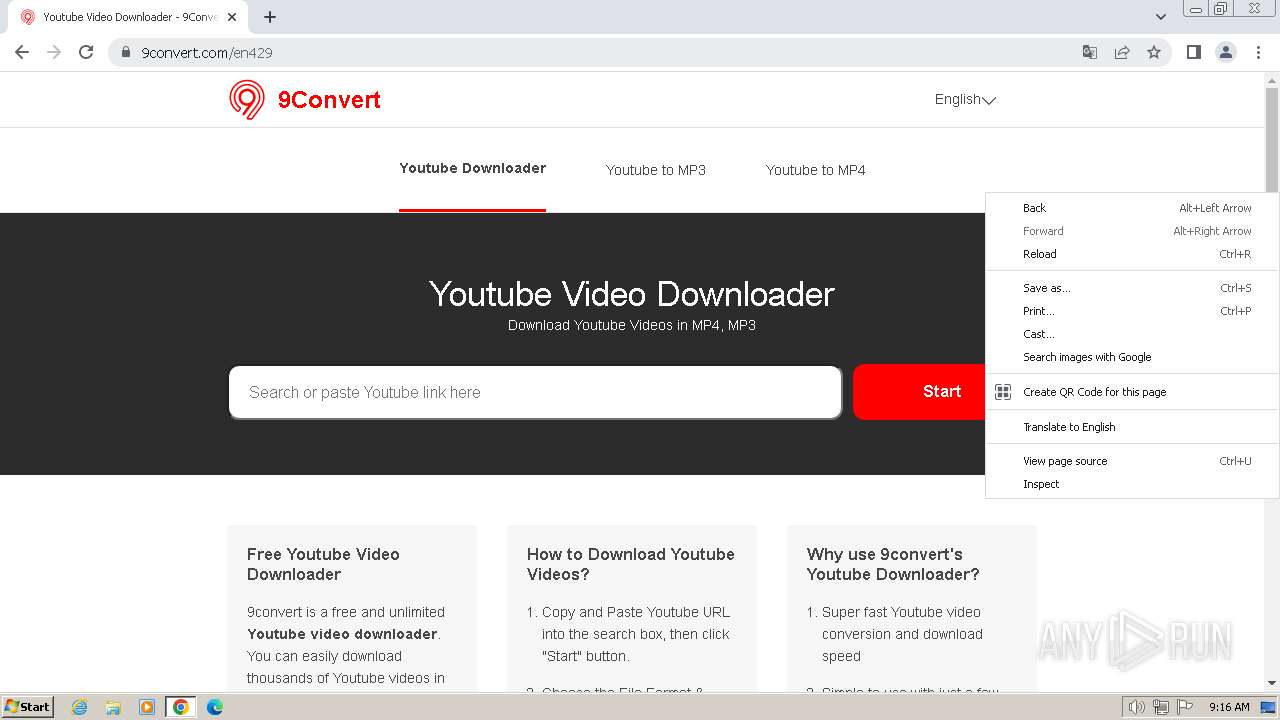This screenshot has width=1280, height=720.
Task: Toggle the browser side panel icon
Action: tap(1193, 52)
